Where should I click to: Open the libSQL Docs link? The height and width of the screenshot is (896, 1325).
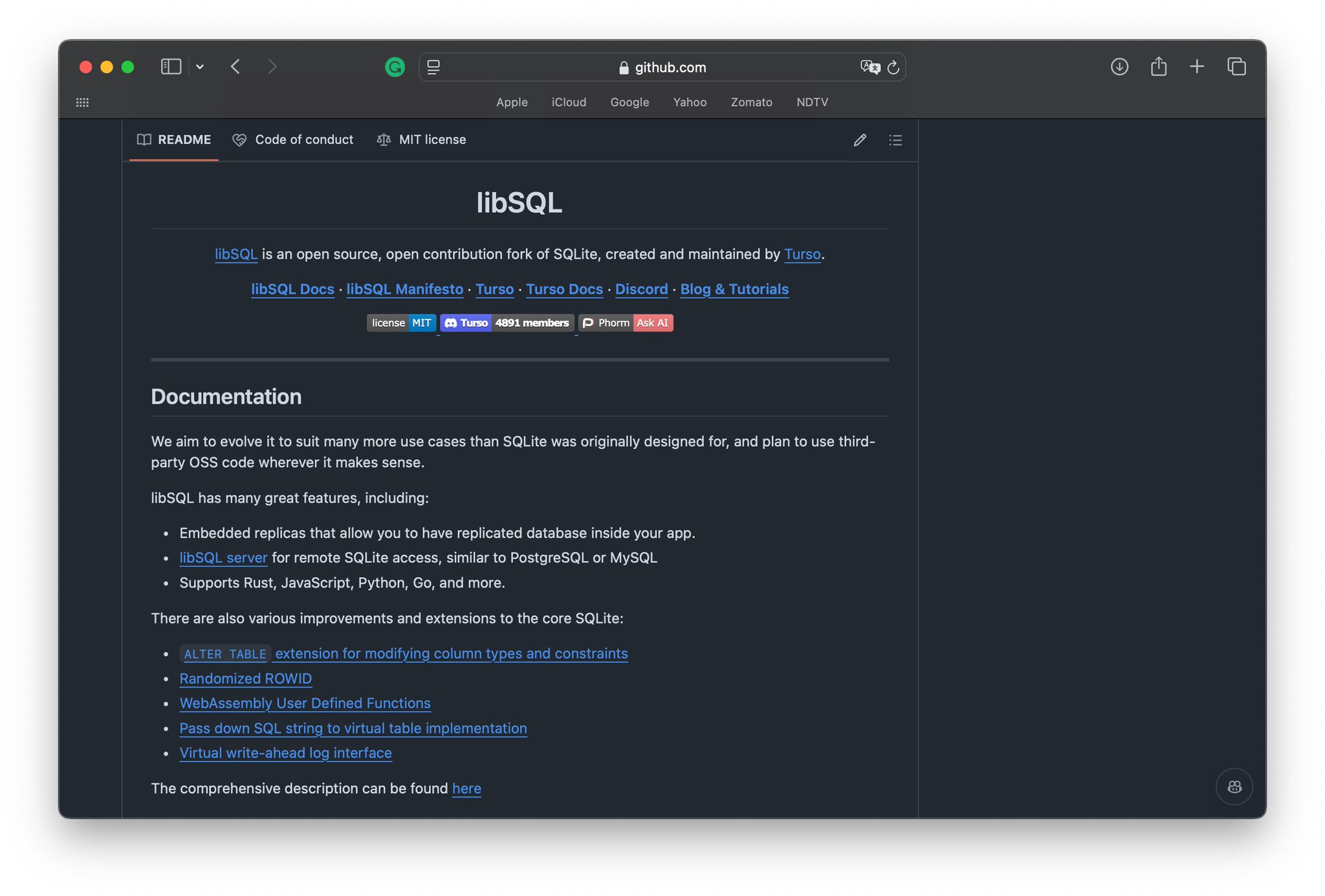pyautogui.click(x=292, y=289)
